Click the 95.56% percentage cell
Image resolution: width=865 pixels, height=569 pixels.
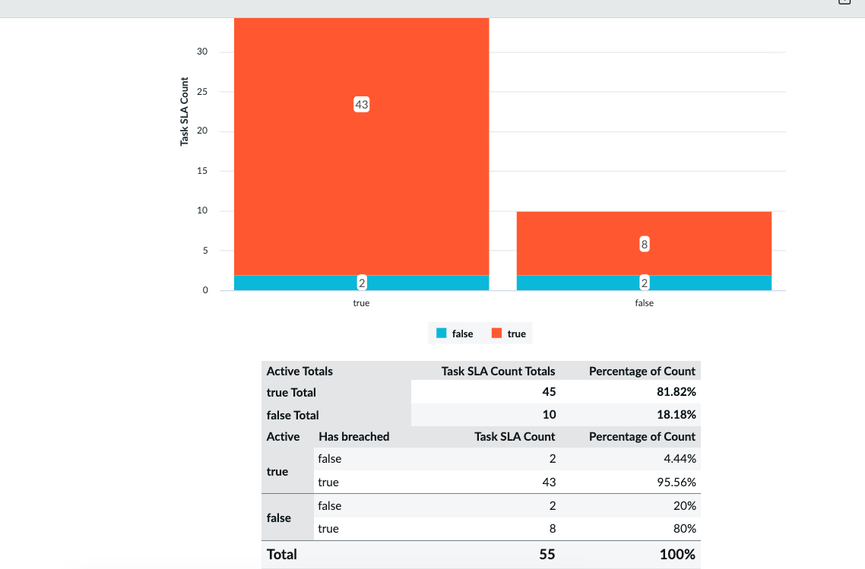pyautogui.click(x=677, y=482)
